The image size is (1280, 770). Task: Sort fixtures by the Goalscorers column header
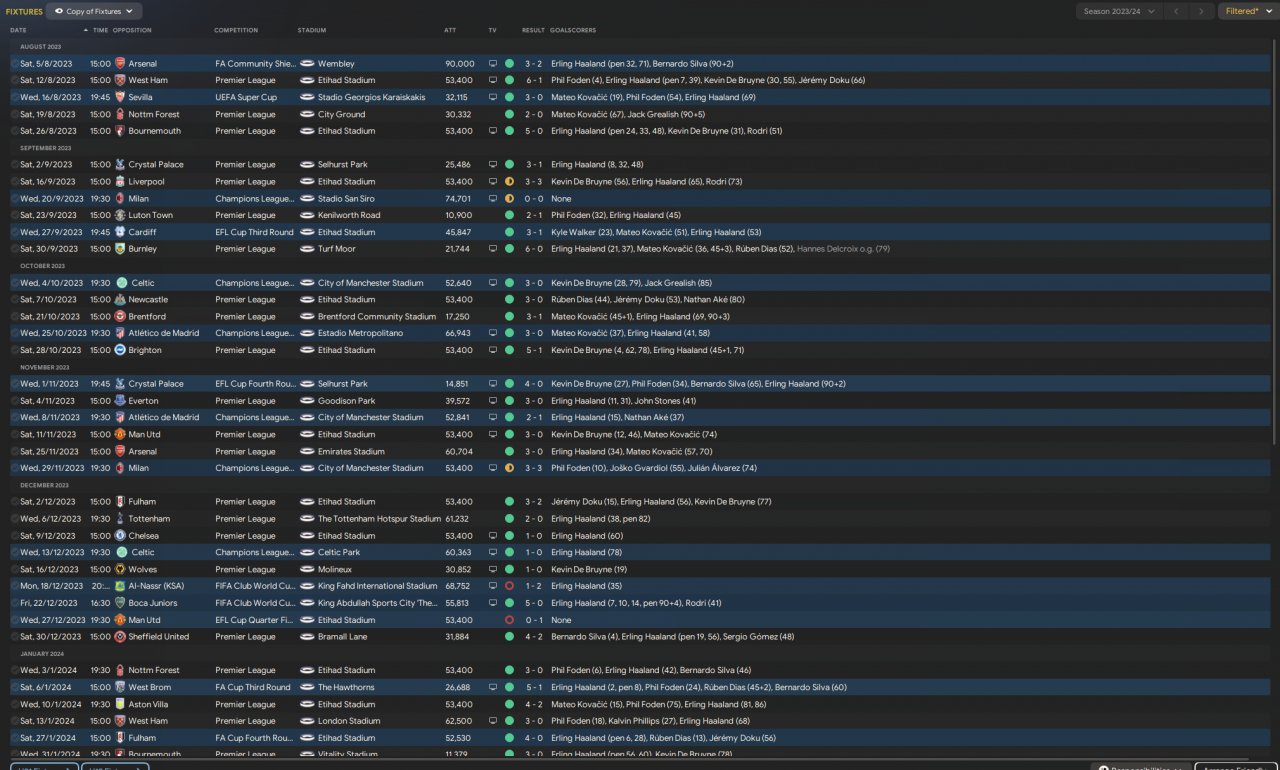571,30
